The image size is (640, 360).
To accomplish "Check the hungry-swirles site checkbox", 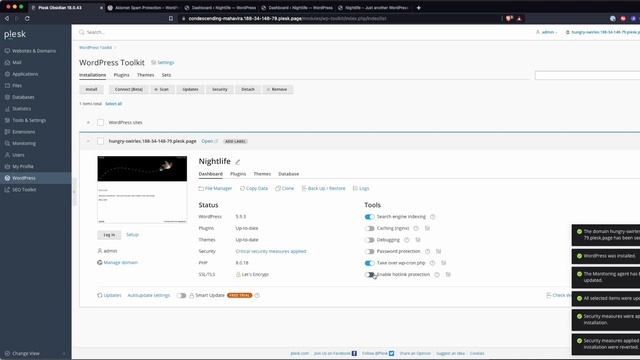I will coord(100,141).
